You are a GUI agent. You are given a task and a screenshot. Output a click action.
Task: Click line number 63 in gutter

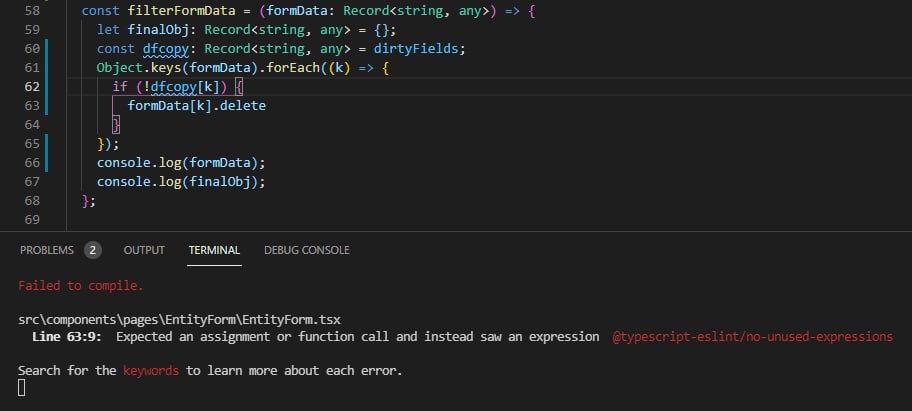click(x=33, y=106)
